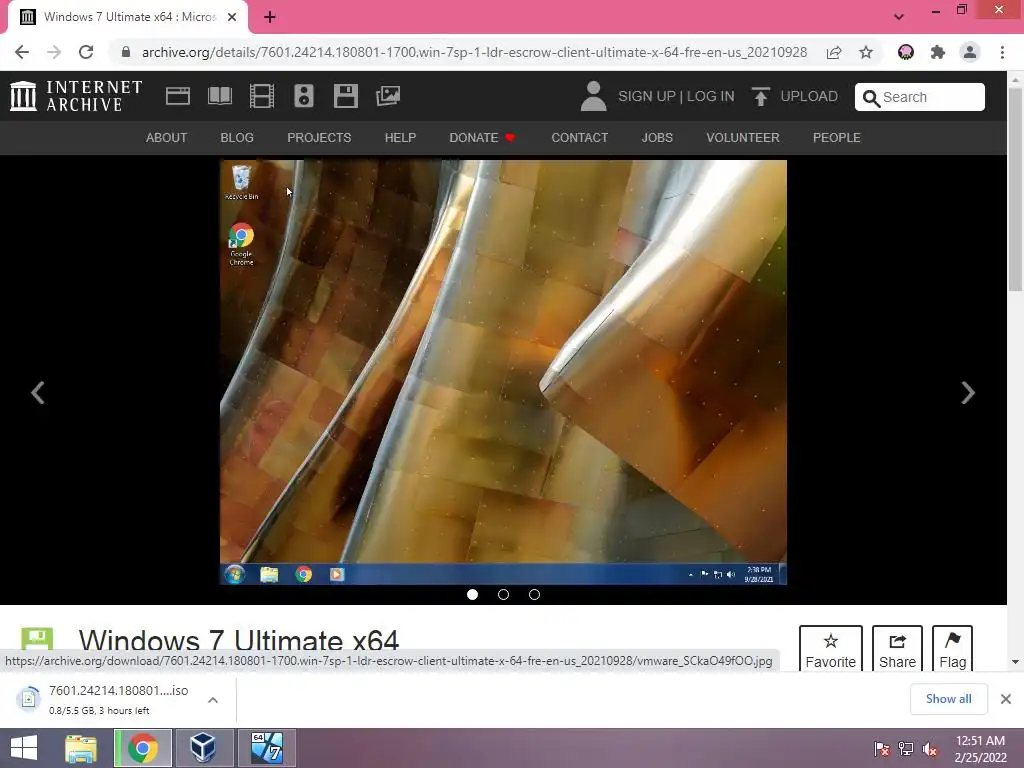Show previous carousel image with left arrow
1024x768 pixels.
(38, 392)
